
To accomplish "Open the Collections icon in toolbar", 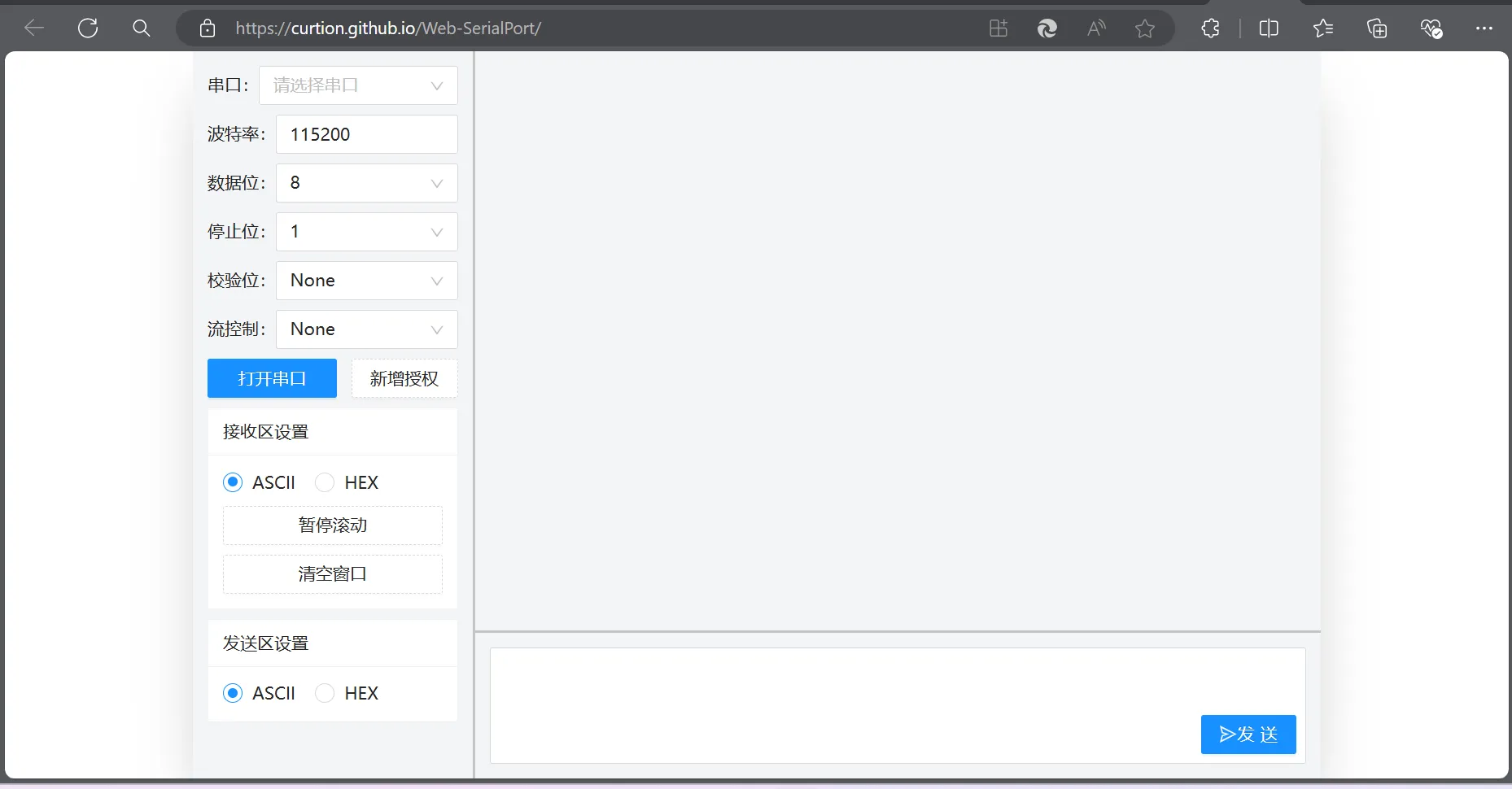I will coord(1376,28).
